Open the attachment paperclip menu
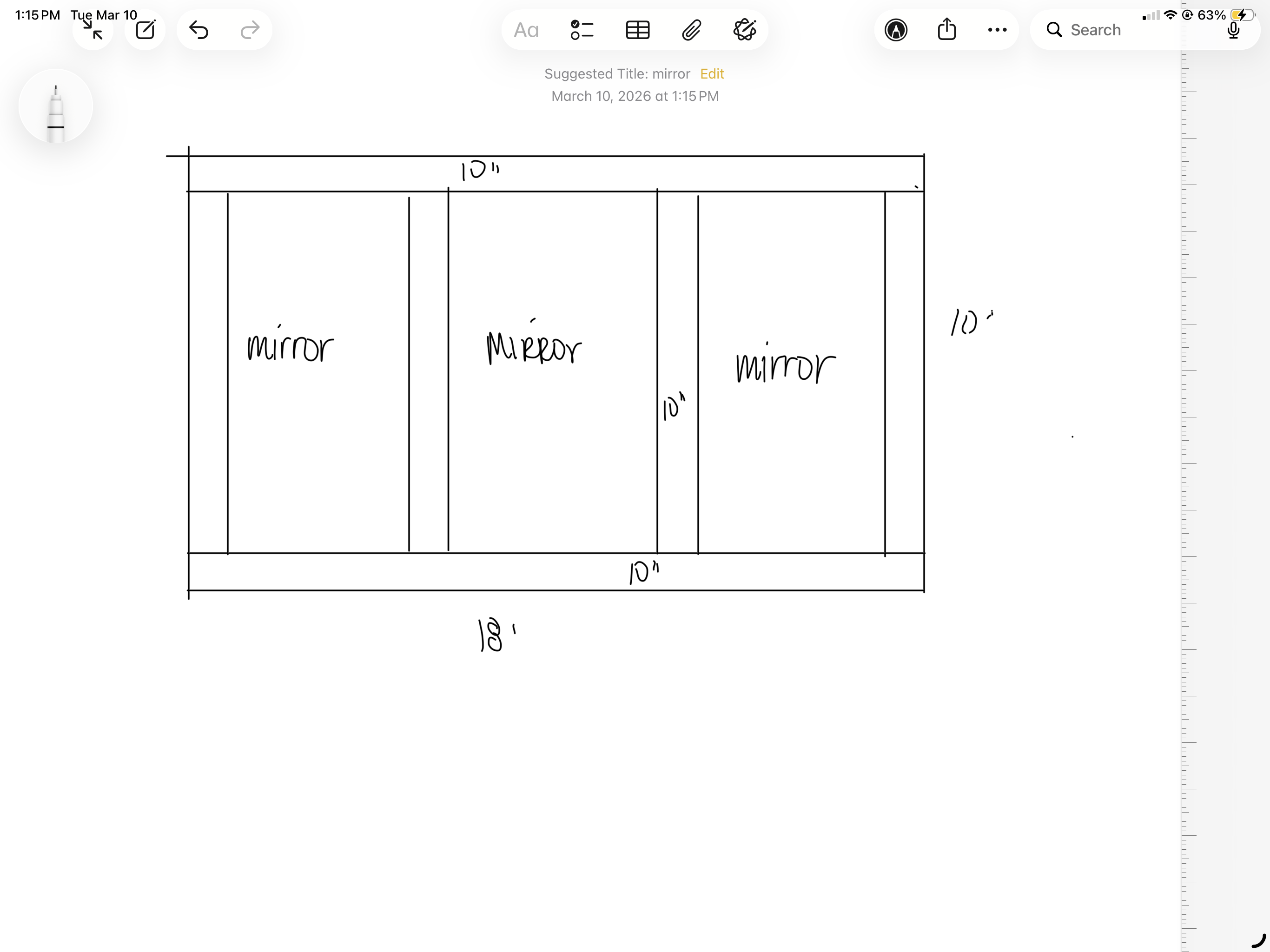Viewport: 1270px width, 952px height. (691, 30)
